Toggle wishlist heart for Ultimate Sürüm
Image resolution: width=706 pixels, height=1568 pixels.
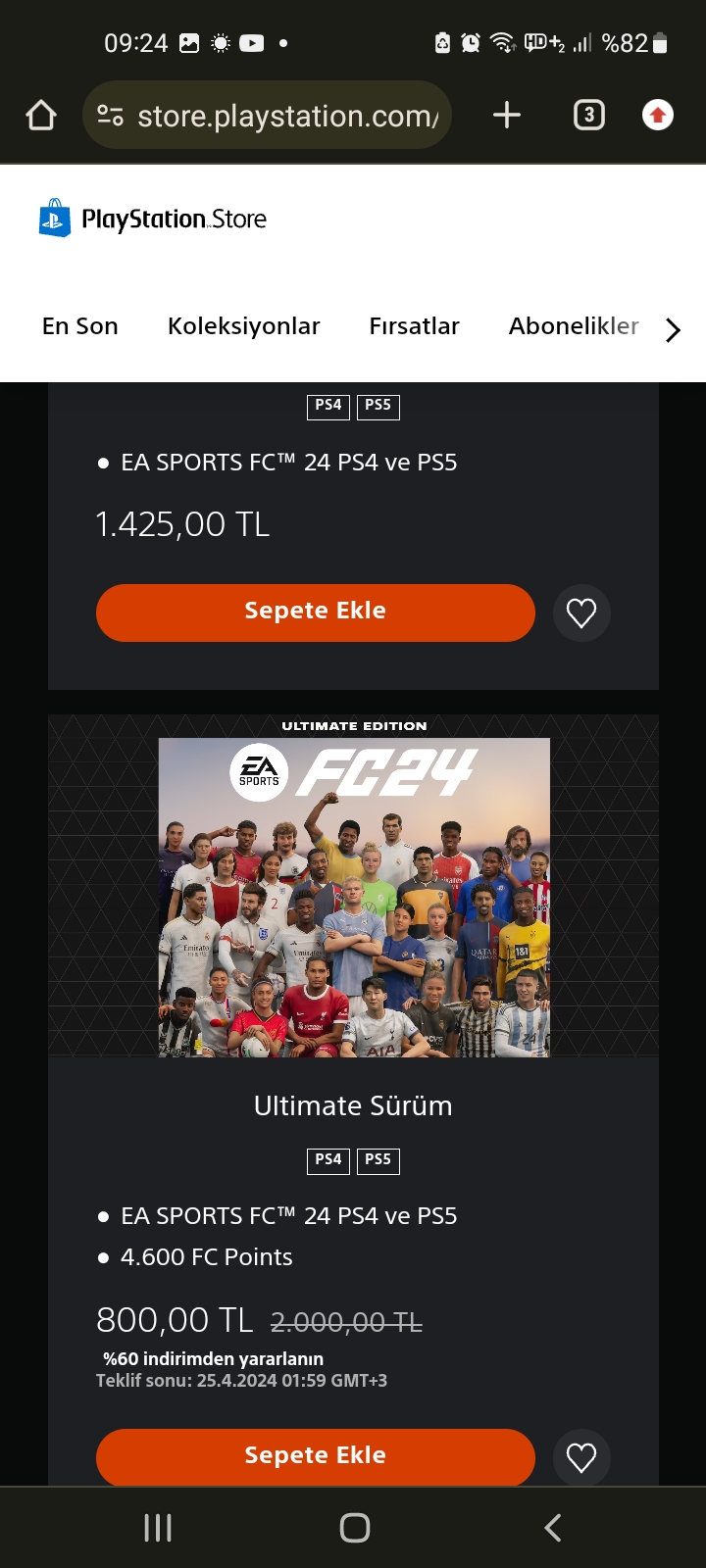click(x=581, y=1458)
